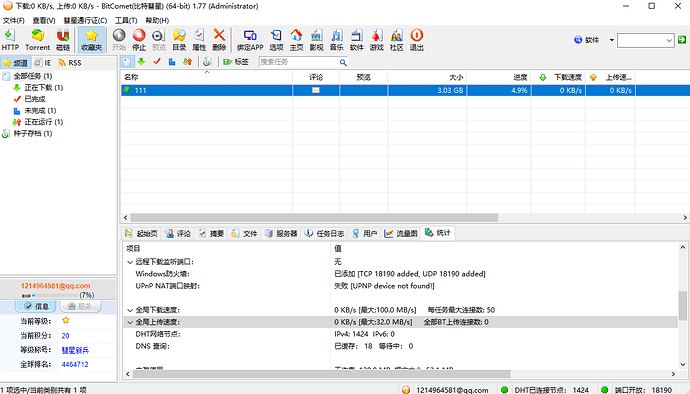Open the top-right search combo box
The image size is (690, 394).
tap(646, 40)
